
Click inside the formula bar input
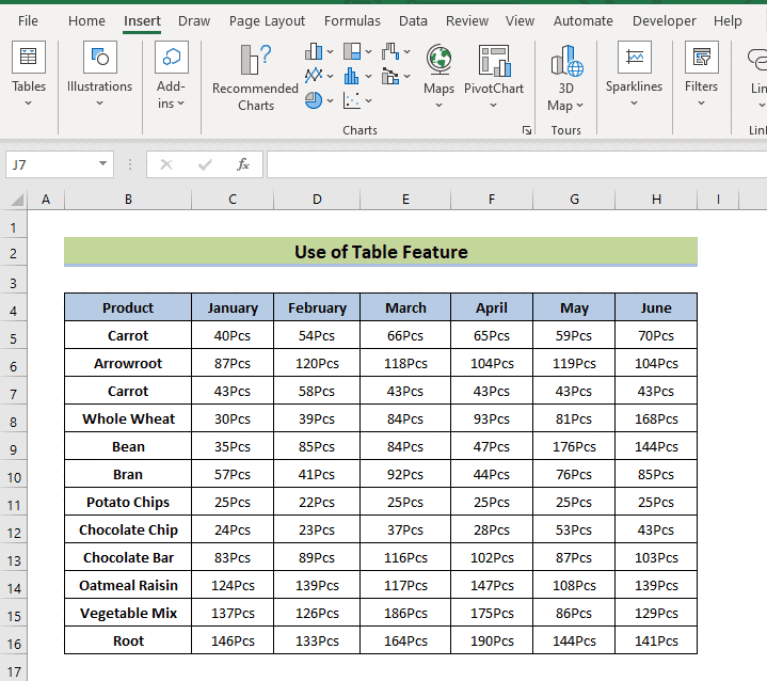coord(517,164)
